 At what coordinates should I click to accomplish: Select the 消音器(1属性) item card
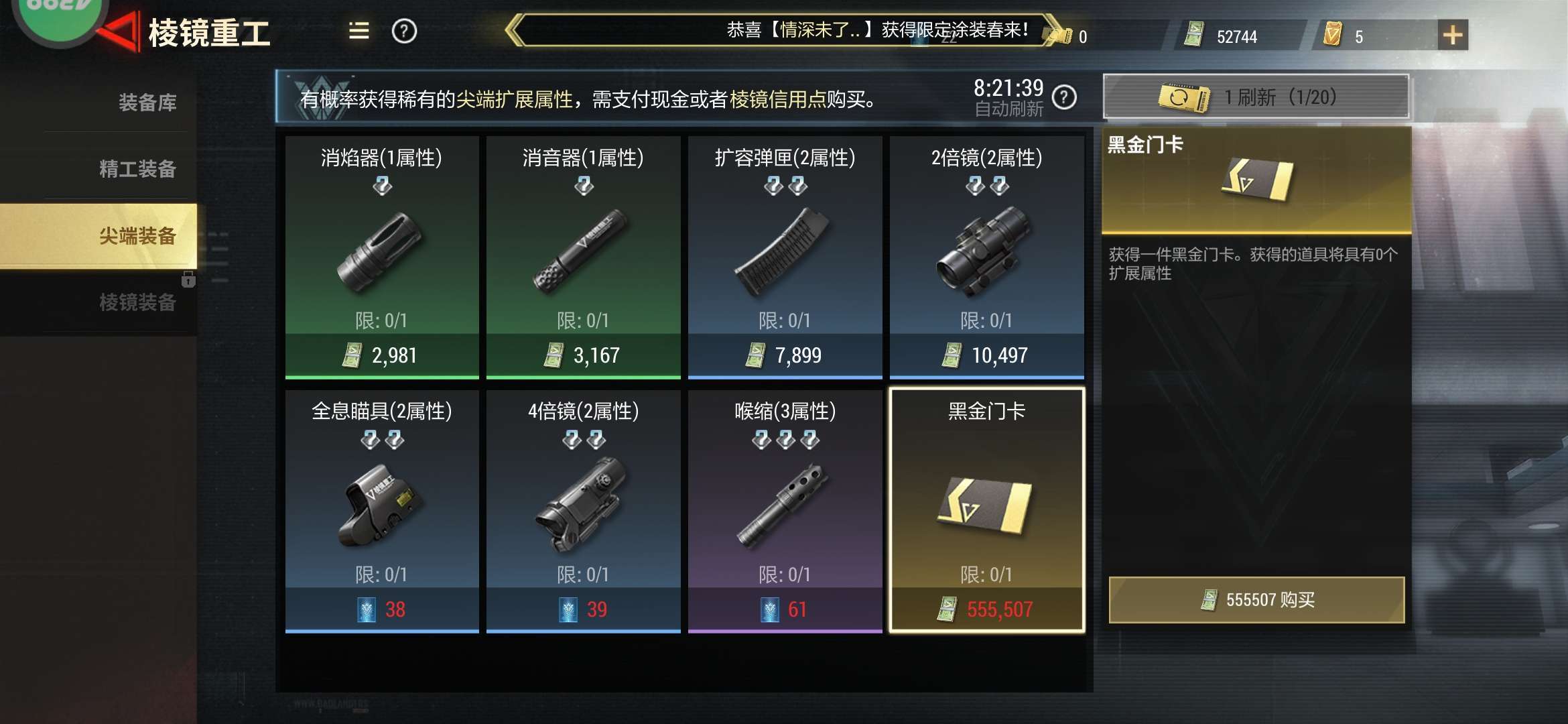(x=583, y=257)
